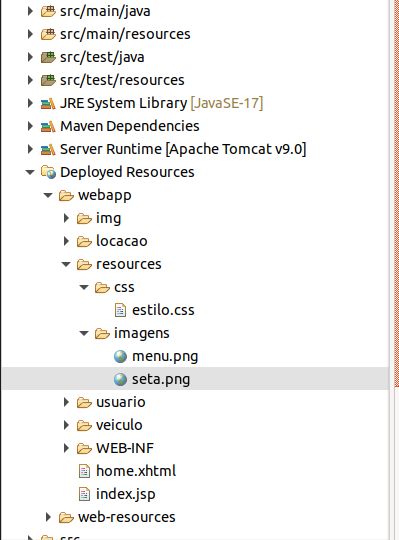Expand the usuario folder
Image resolution: width=399 pixels, height=540 pixels.
[x=66, y=402]
